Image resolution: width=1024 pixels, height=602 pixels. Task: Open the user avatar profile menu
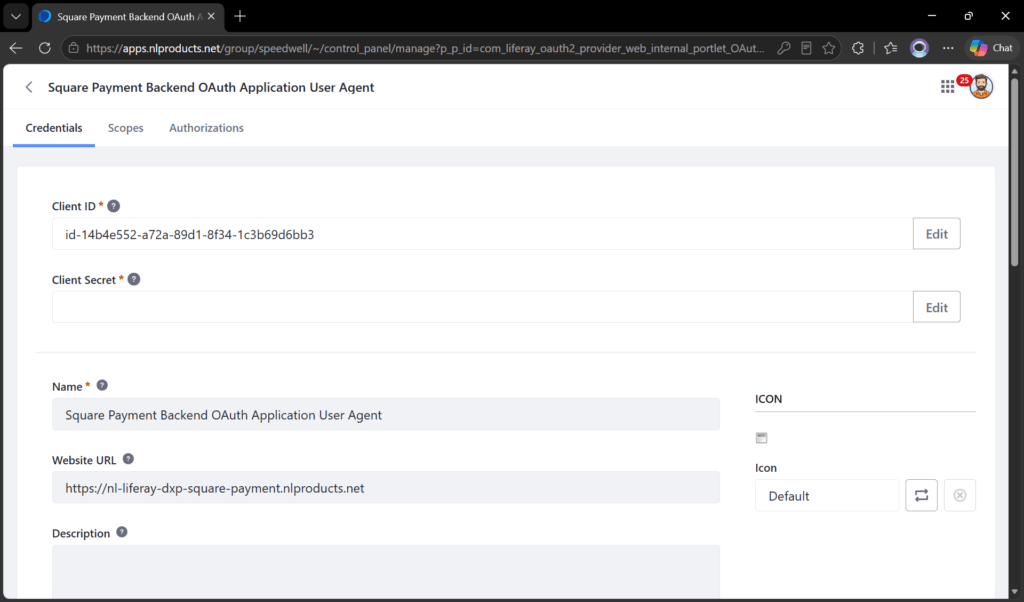(981, 86)
